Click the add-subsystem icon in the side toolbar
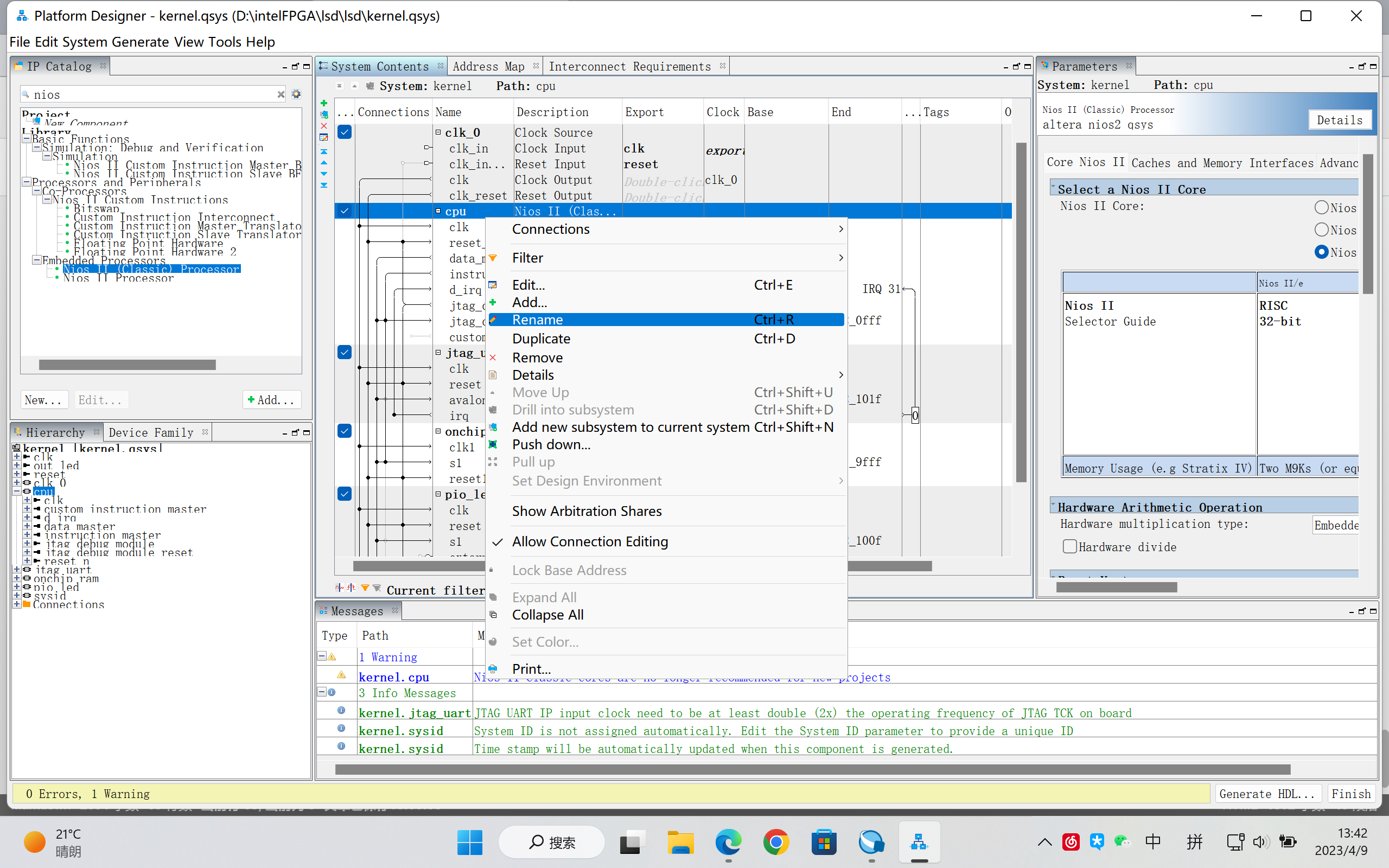 coord(324,114)
